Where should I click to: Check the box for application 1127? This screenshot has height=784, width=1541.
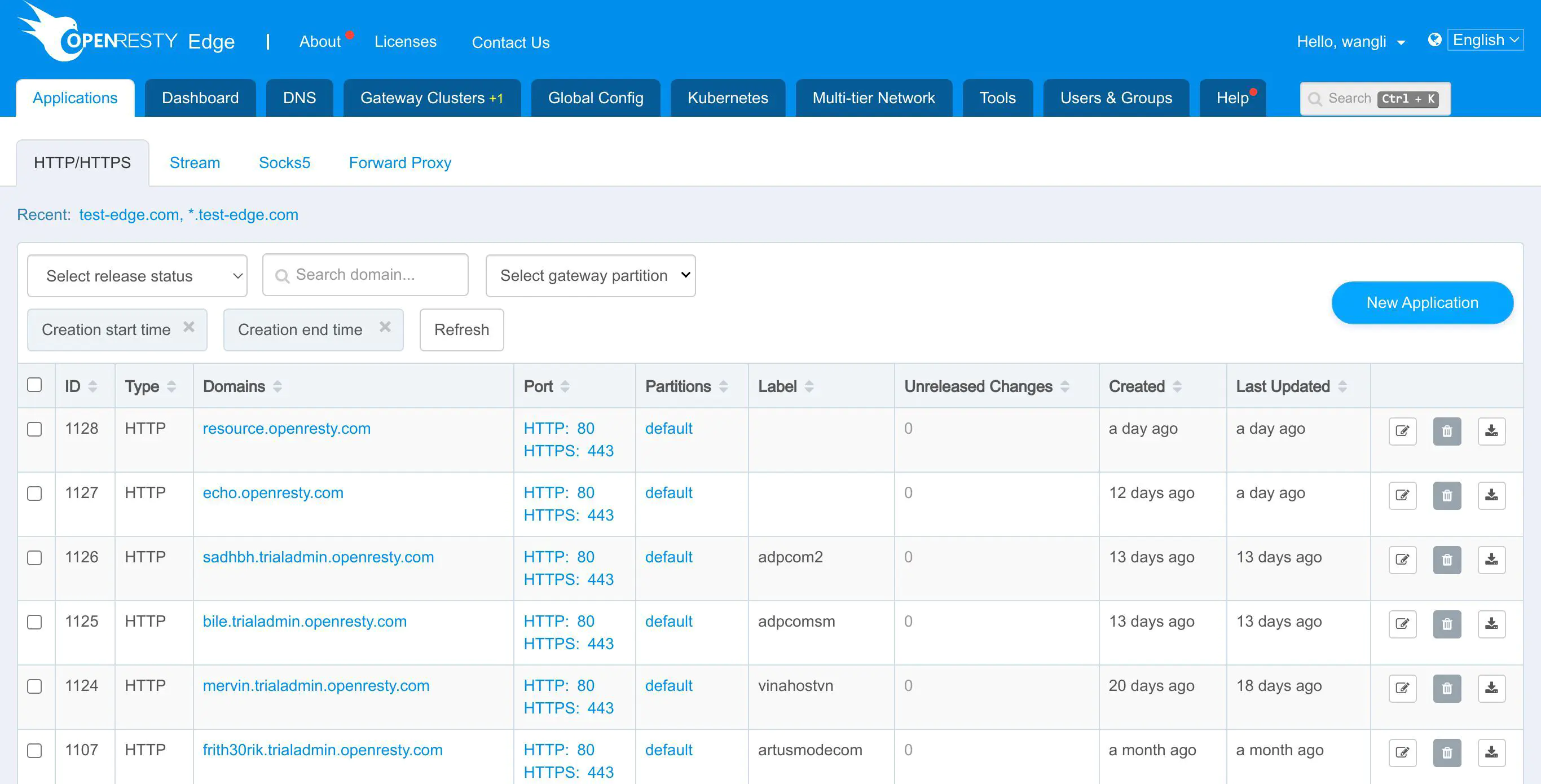click(x=35, y=494)
